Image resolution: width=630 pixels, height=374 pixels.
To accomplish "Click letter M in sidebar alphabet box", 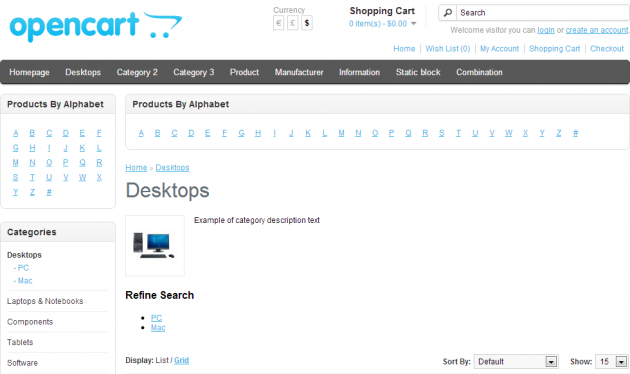I will [x=15, y=163].
